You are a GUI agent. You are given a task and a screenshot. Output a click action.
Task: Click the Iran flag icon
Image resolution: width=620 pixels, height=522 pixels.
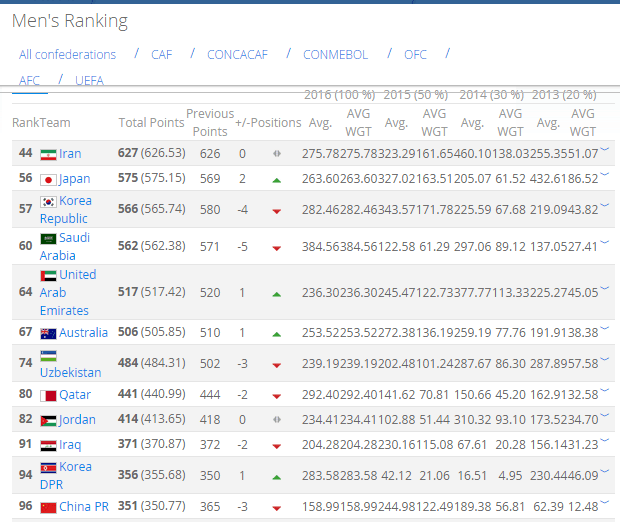pos(48,154)
